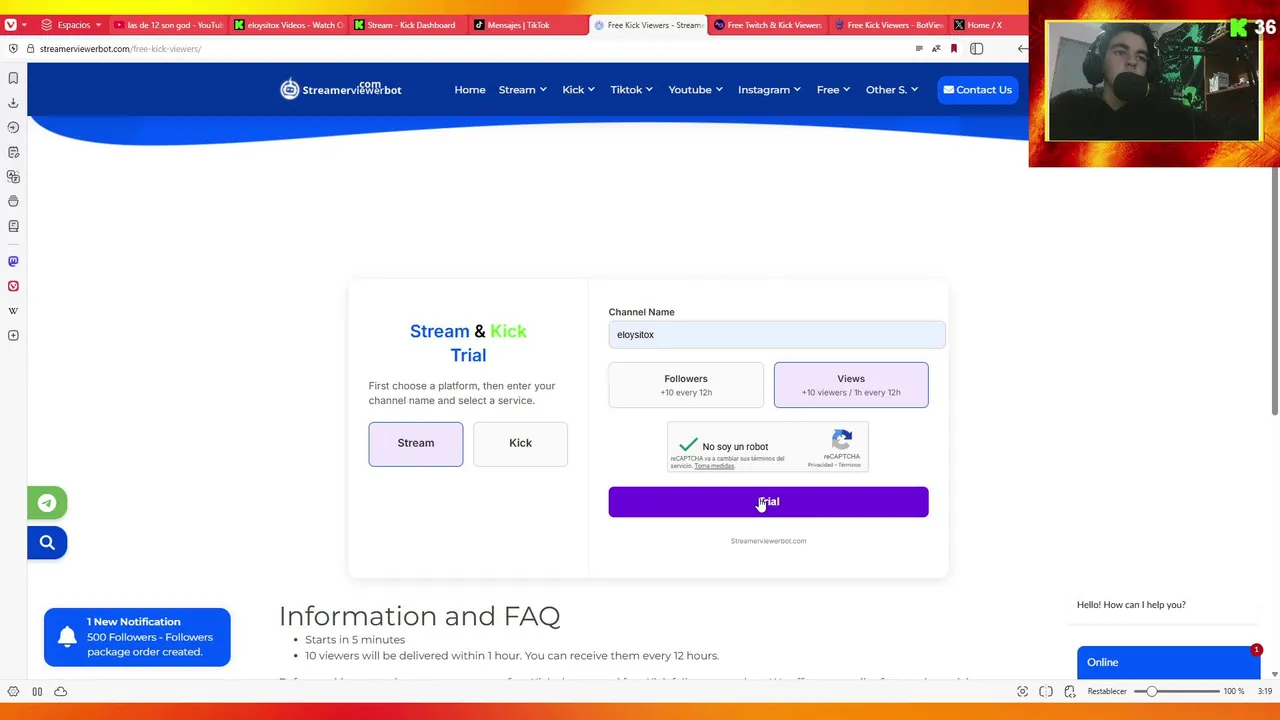Click the Home nav link
This screenshot has width=1280, height=720.
[x=470, y=90]
